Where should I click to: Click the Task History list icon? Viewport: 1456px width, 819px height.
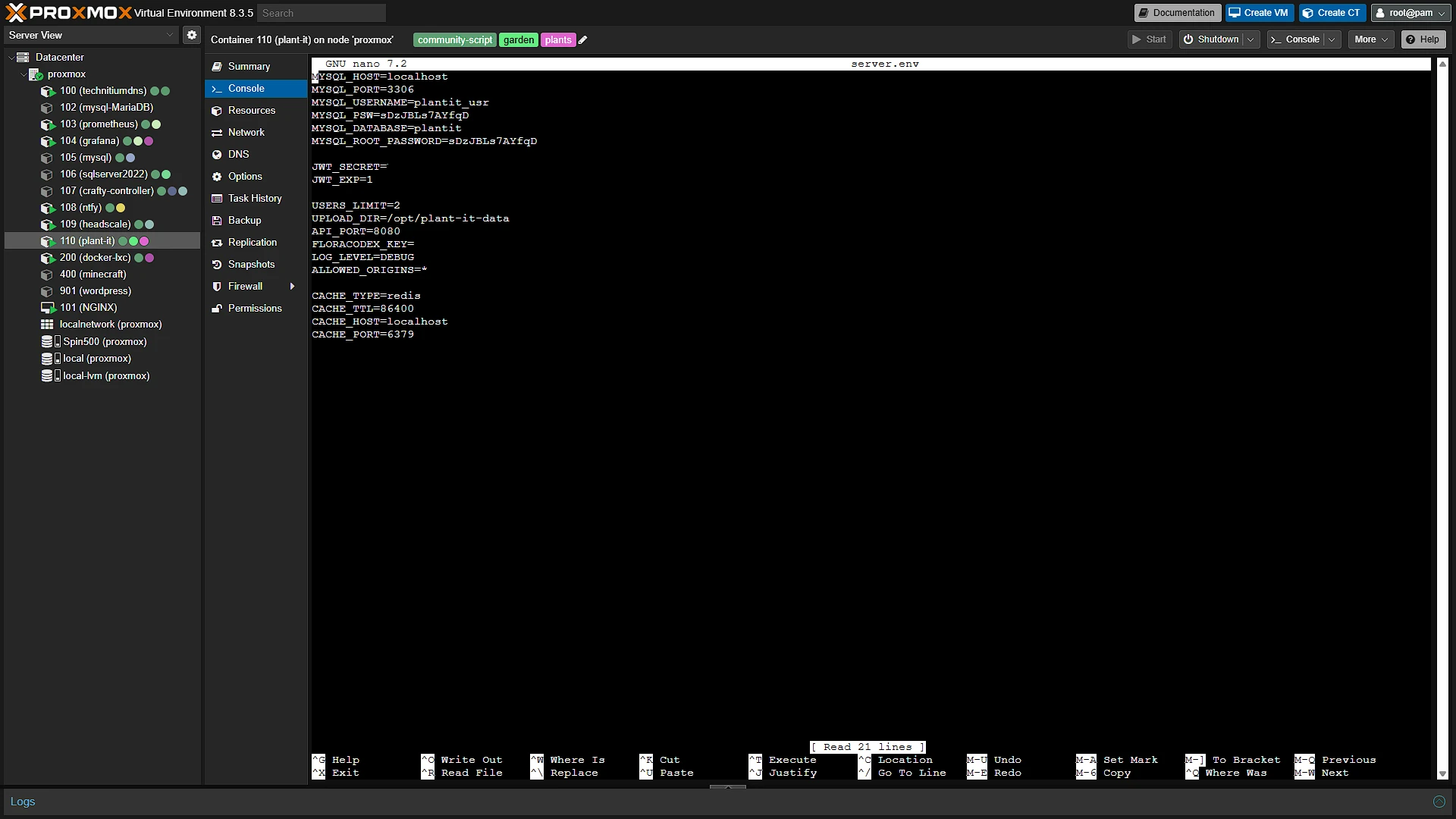[217, 199]
